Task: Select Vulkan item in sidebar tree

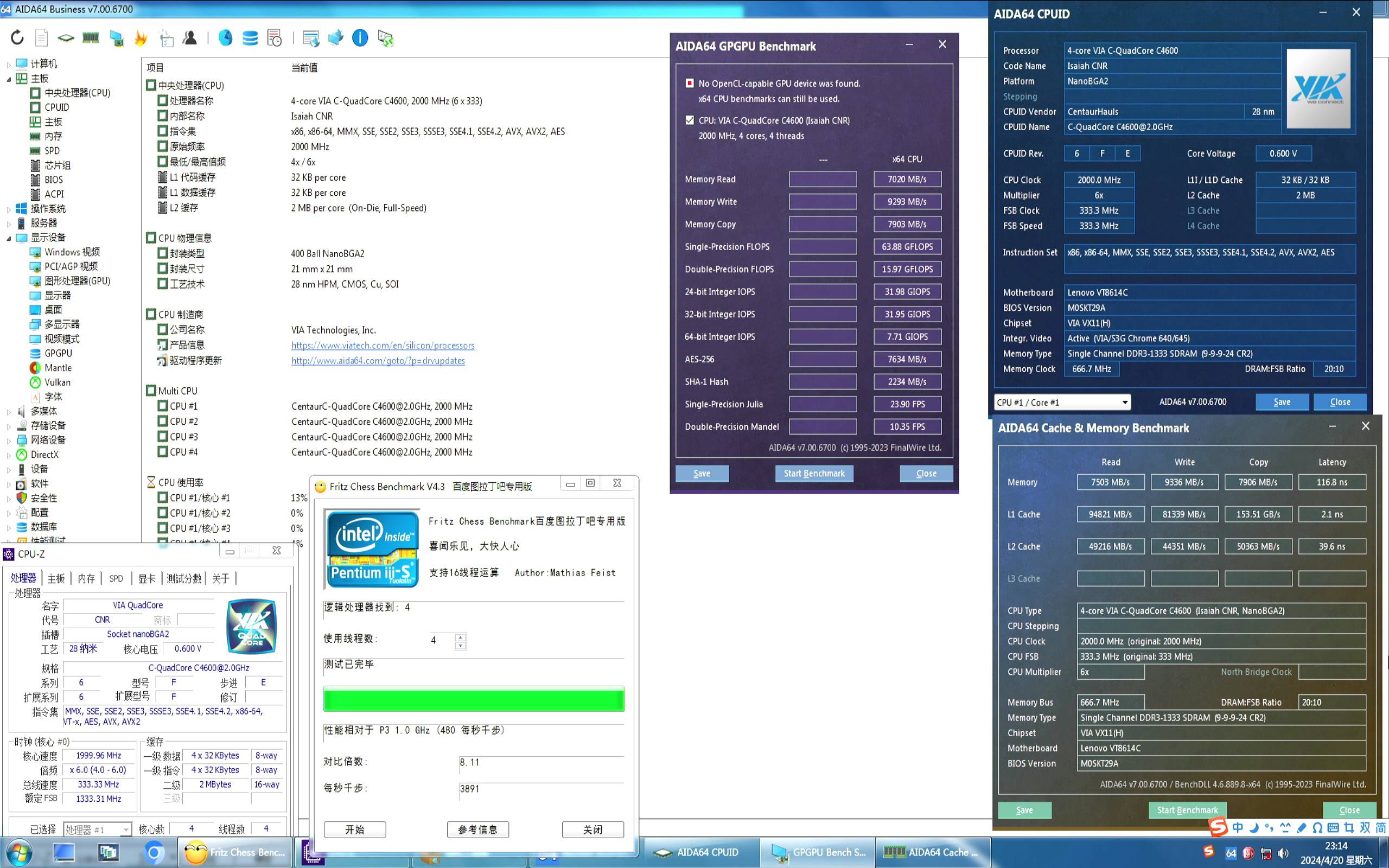Action: tap(58, 382)
